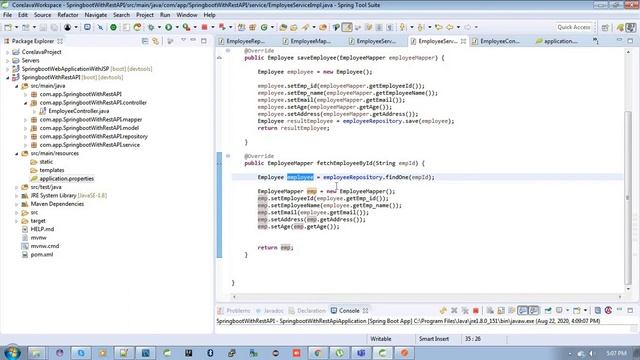Click Remove All Terminated Launches icon

click(x=465, y=311)
